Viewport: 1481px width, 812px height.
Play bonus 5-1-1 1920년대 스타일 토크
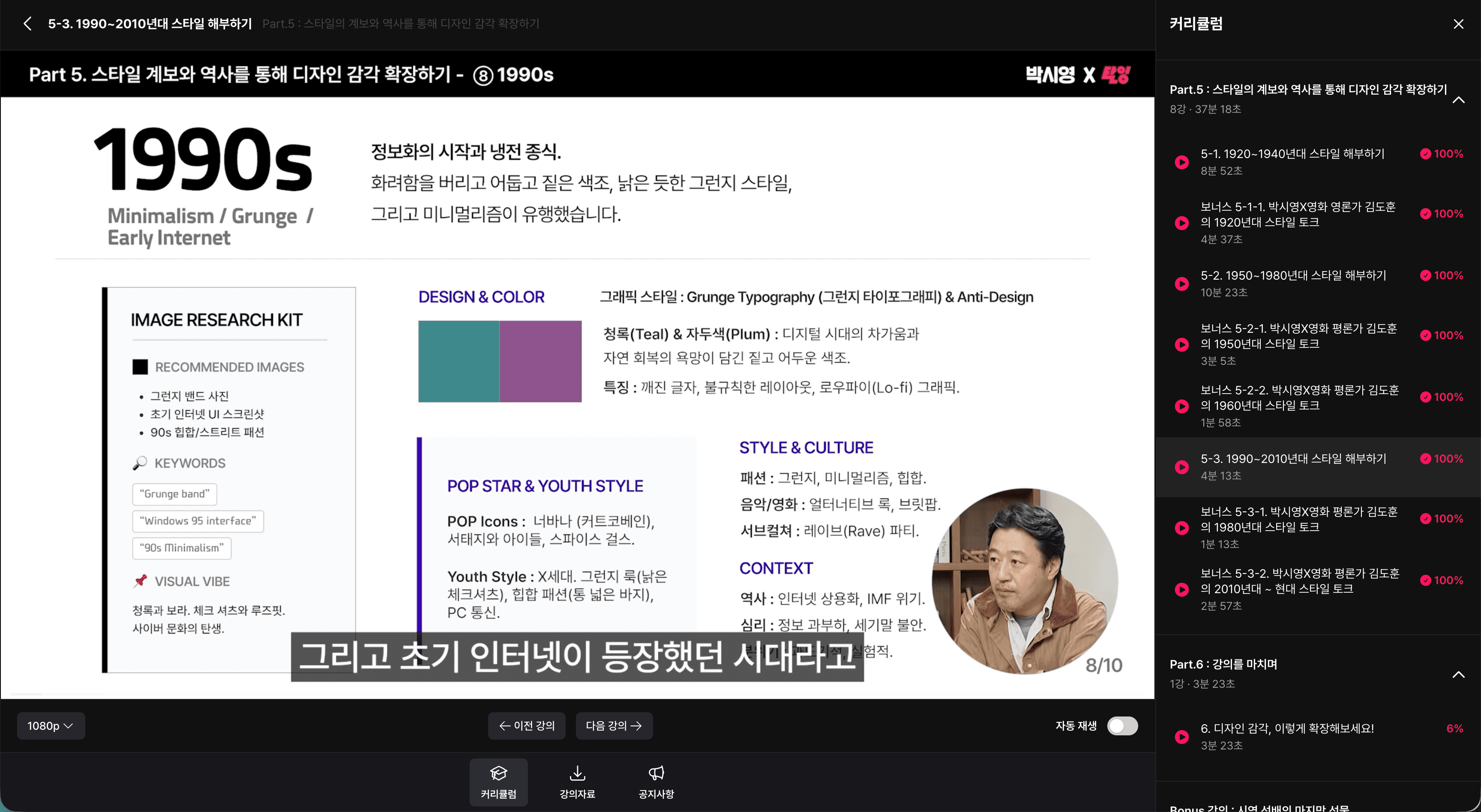pyautogui.click(x=1181, y=222)
